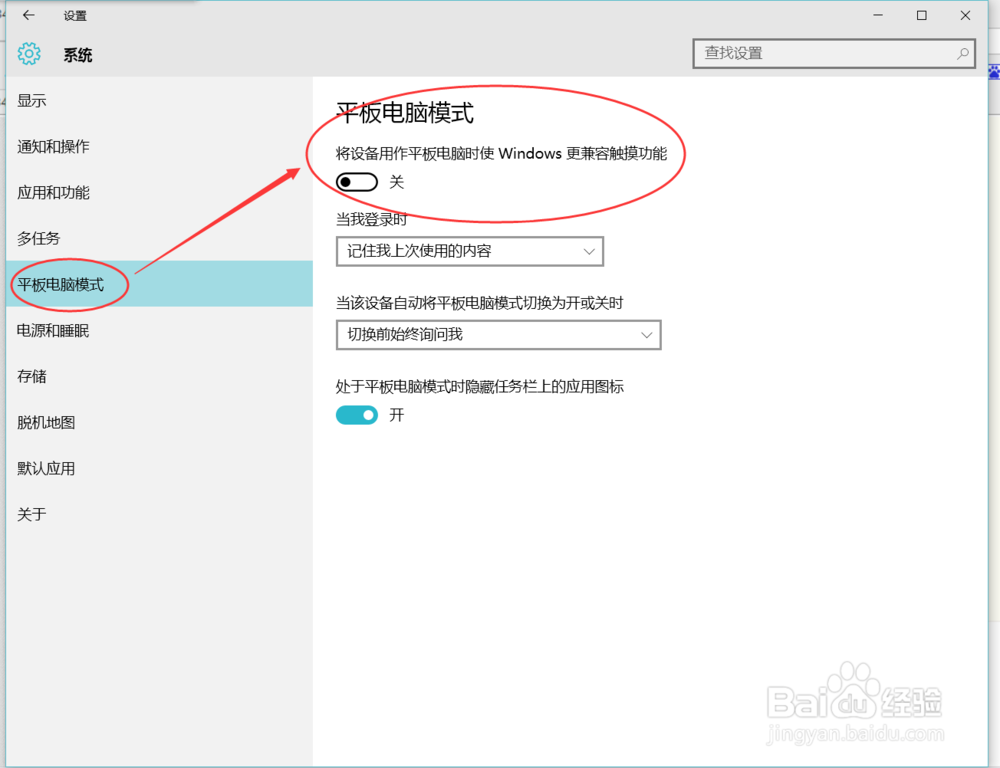Click the 系统 heading label
Screen dimensions: 1000x768
78,56
